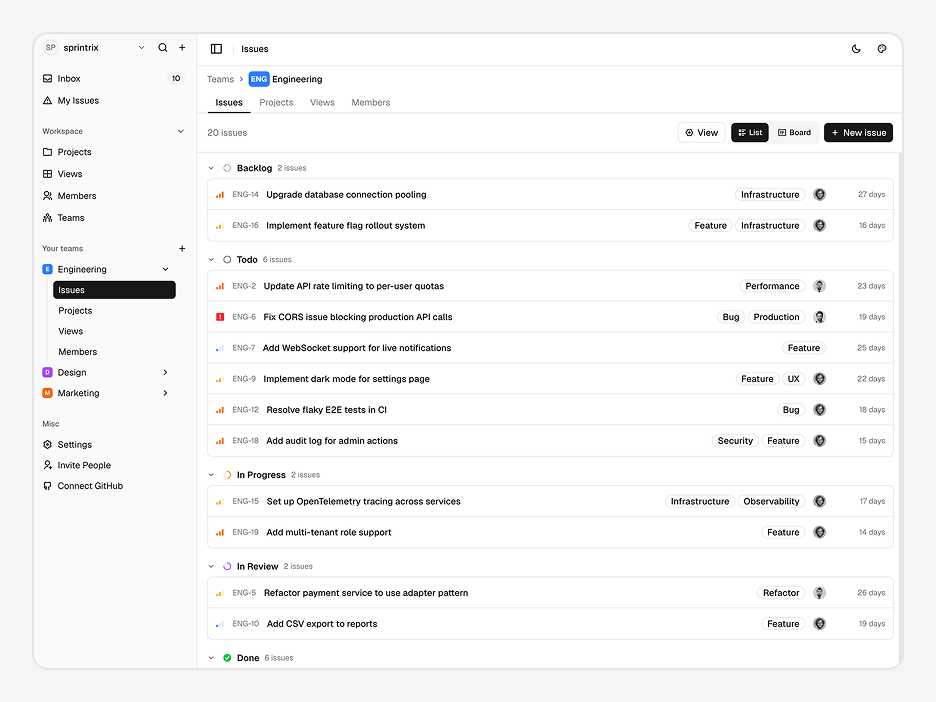Click In Progress status icon
936x702 pixels.
[227, 475]
